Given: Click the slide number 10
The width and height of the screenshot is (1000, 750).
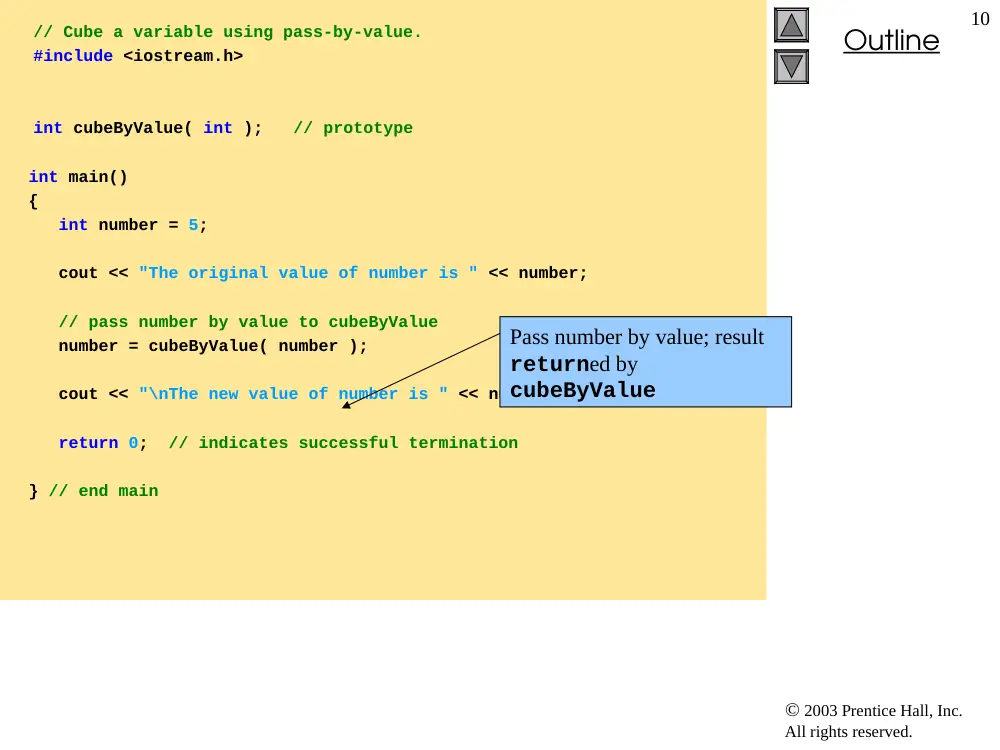Looking at the screenshot, I should tap(980, 19).
